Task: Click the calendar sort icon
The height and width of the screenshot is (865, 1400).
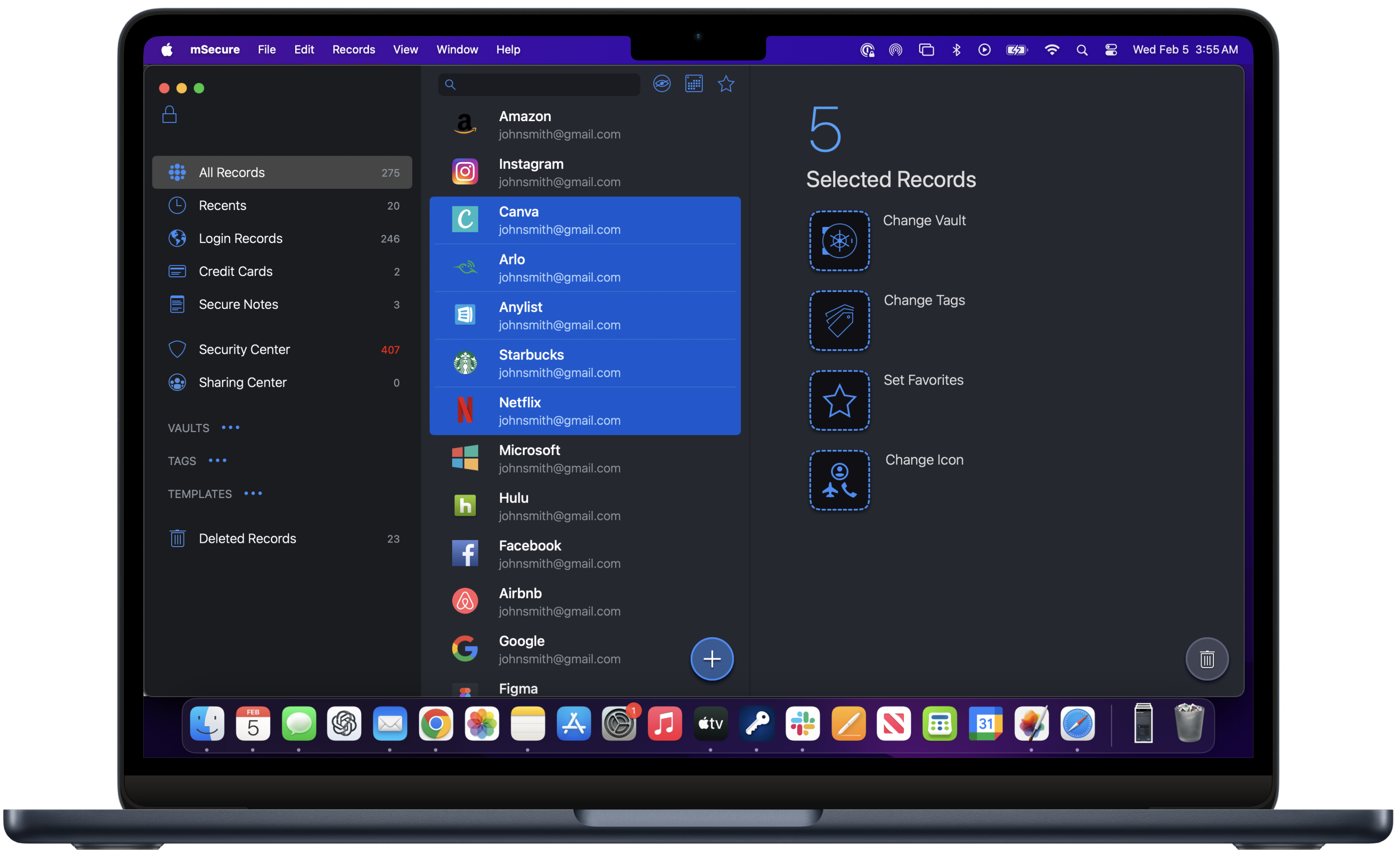Action: pyautogui.click(x=694, y=84)
